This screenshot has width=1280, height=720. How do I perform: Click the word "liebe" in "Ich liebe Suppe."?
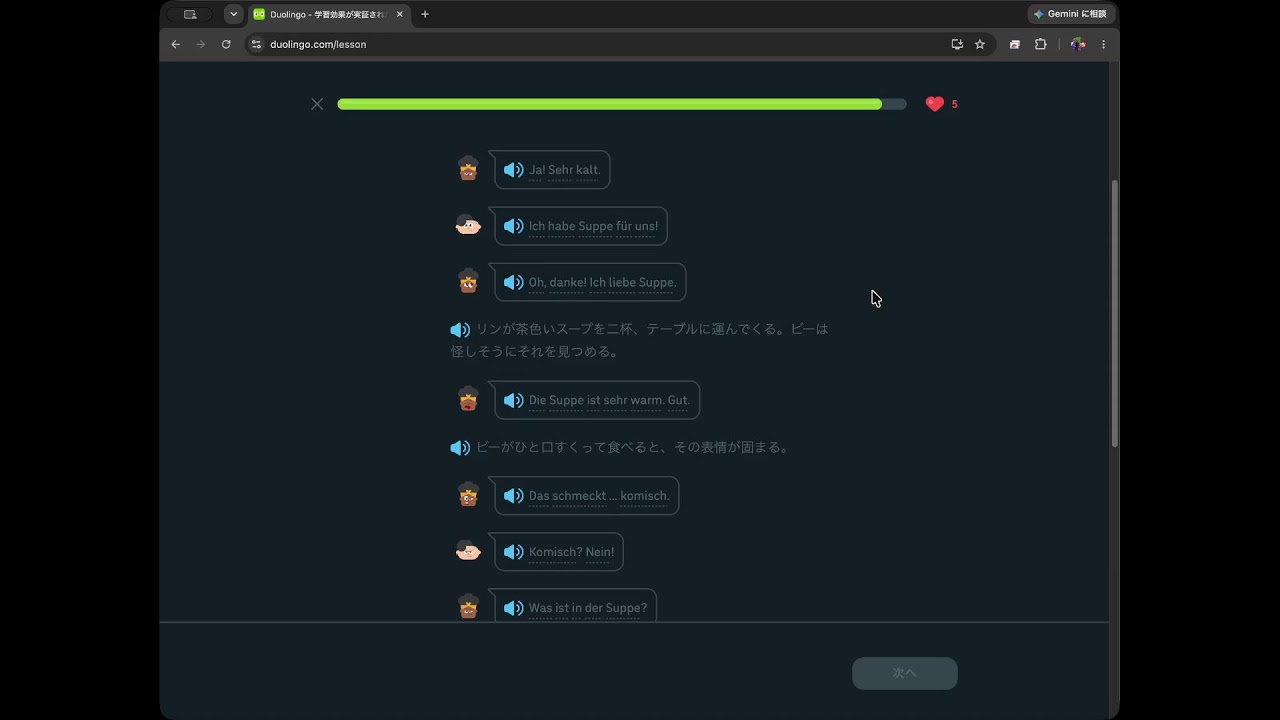[x=622, y=282]
